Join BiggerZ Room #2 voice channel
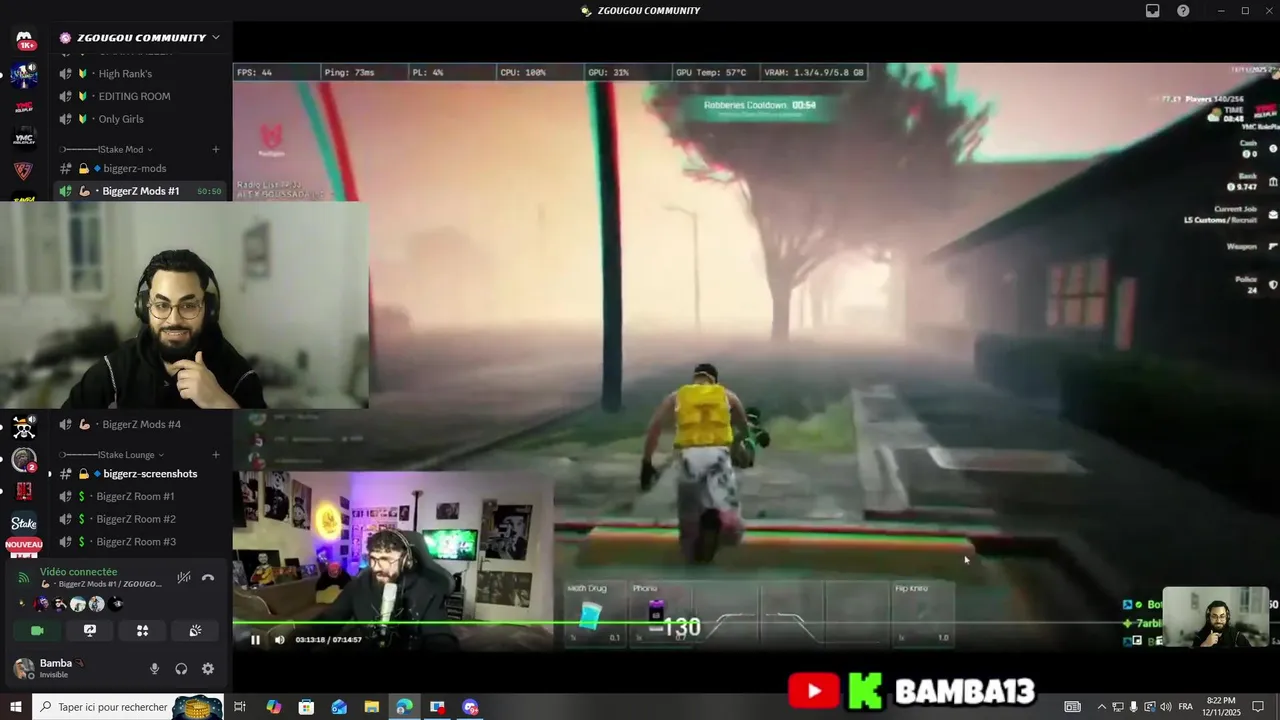This screenshot has height=720, width=1280. 140,519
